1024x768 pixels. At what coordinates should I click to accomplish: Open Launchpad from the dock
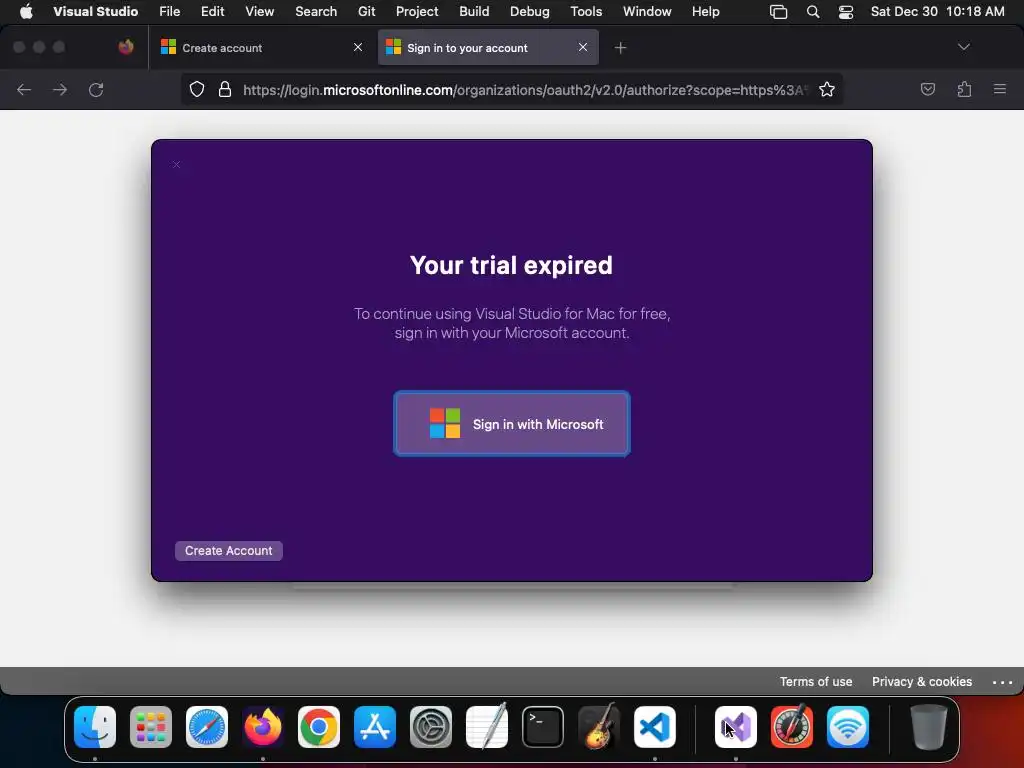(151, 727)
